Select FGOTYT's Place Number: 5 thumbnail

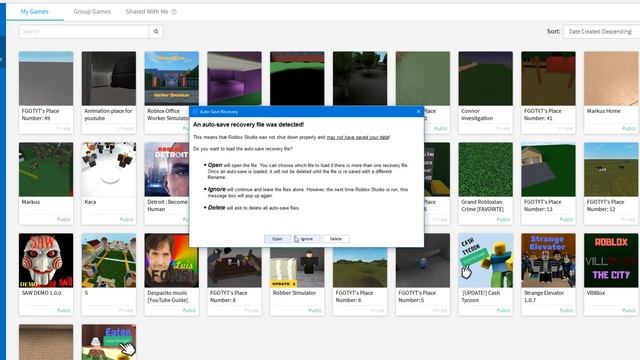click(423, 267)
